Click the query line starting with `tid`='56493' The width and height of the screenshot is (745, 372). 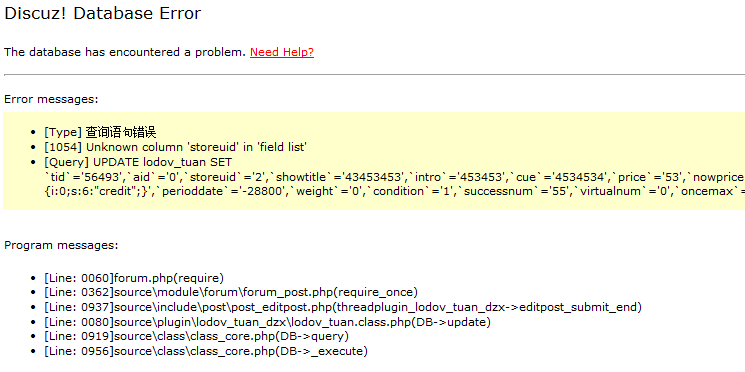pyautogui.click(x=394, y=177)
